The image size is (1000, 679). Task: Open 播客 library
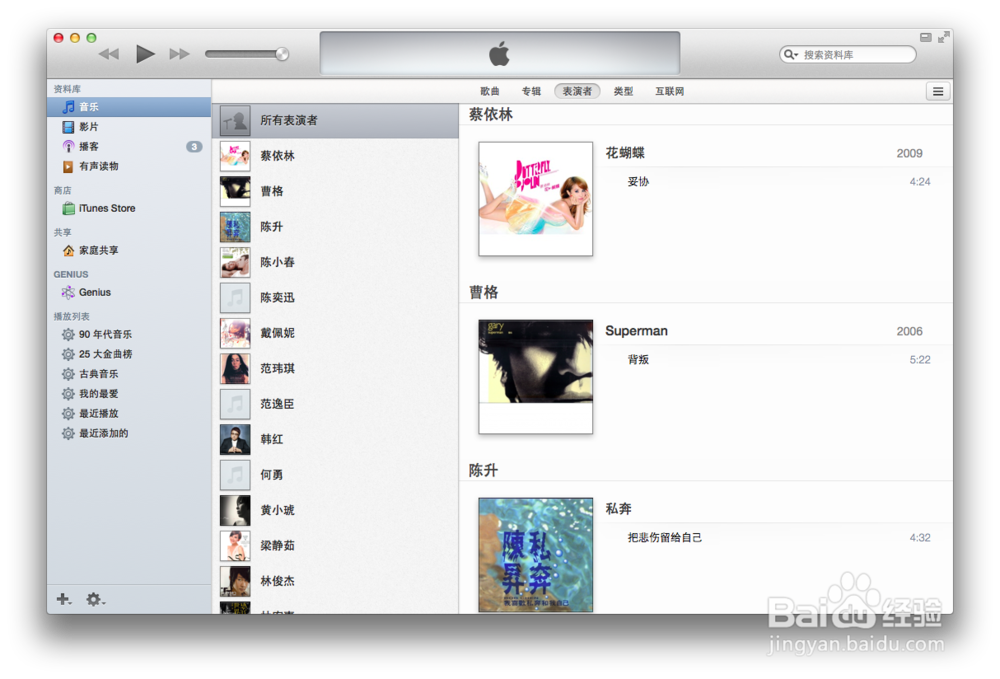tap(129, 146)
